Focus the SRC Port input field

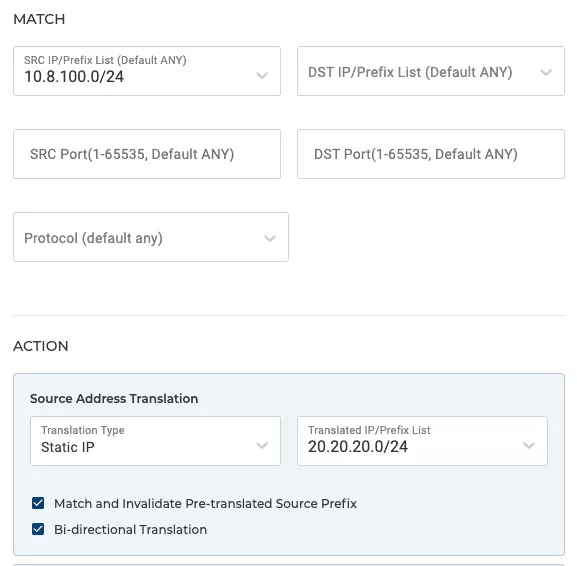[x=147, y=154]
